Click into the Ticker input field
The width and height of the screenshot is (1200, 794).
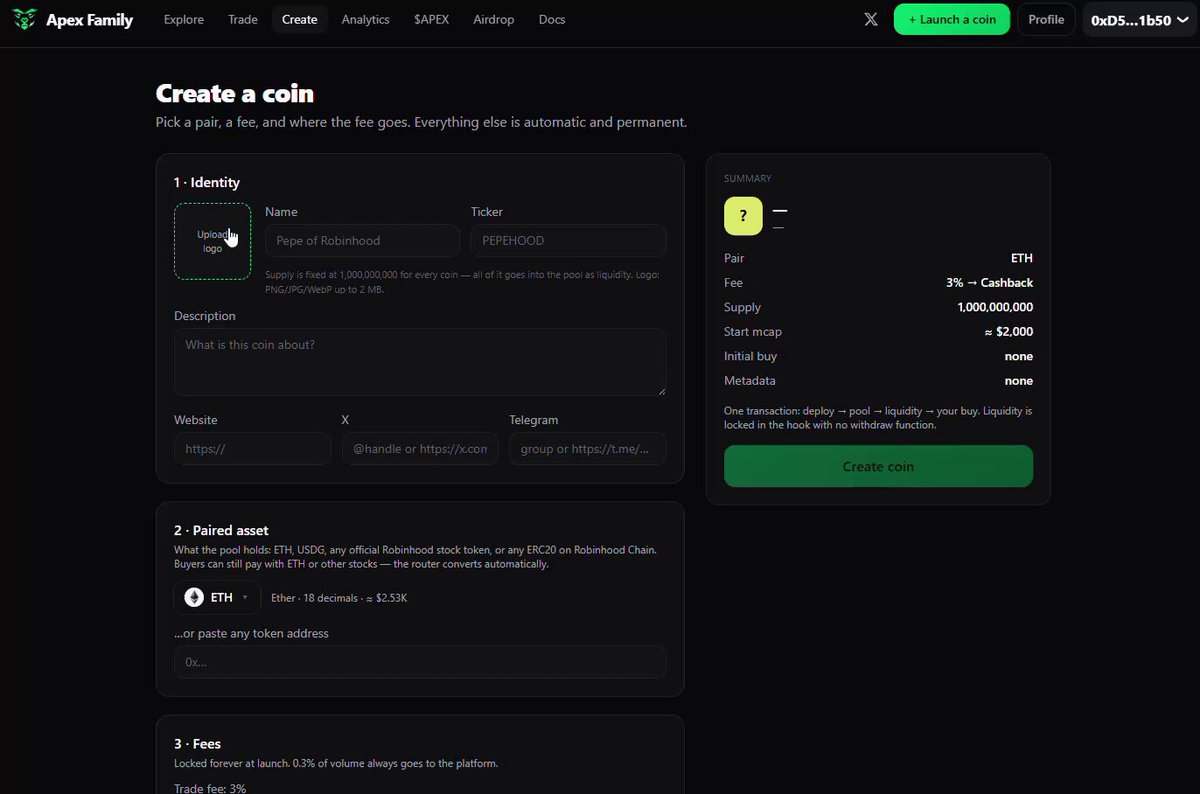pos(568,240)
